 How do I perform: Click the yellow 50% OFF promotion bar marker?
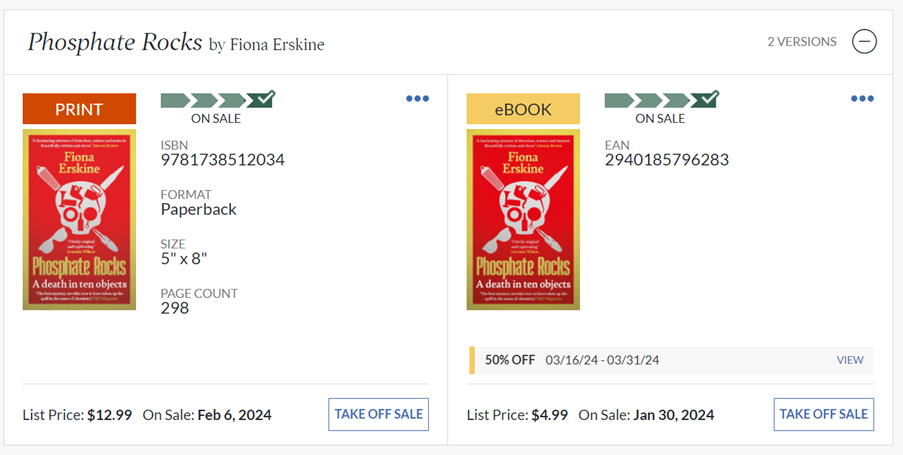[472, 360]
